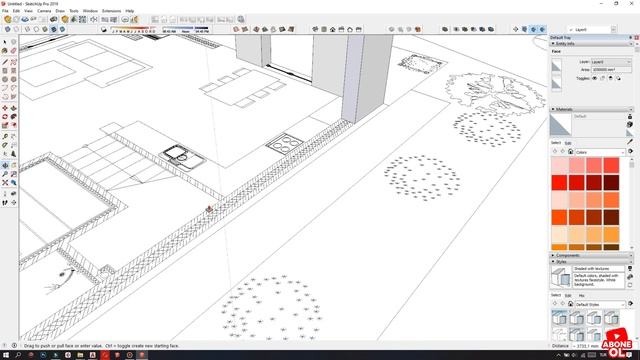Select the Protractor tool
The width and height of the screenshot is (640, 360).
[5, 145]
